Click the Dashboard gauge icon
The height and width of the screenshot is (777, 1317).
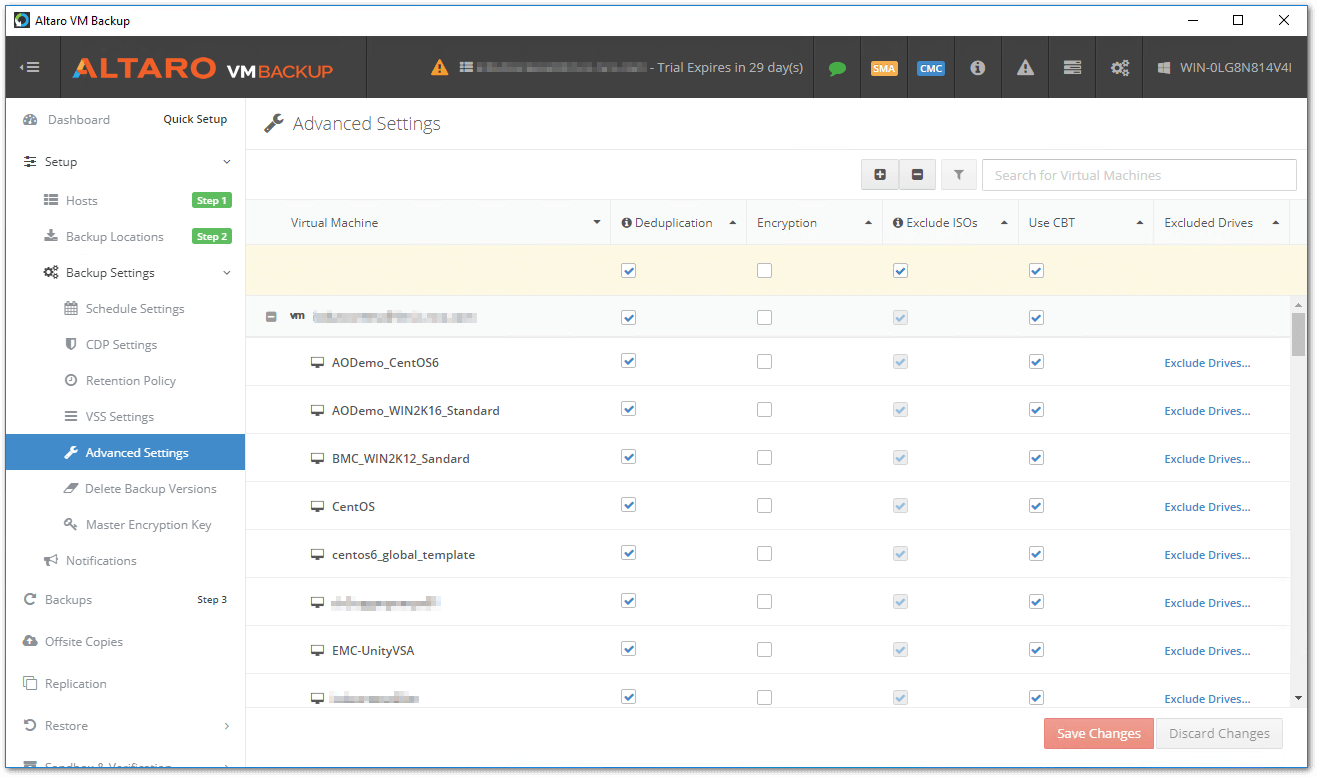30,120
